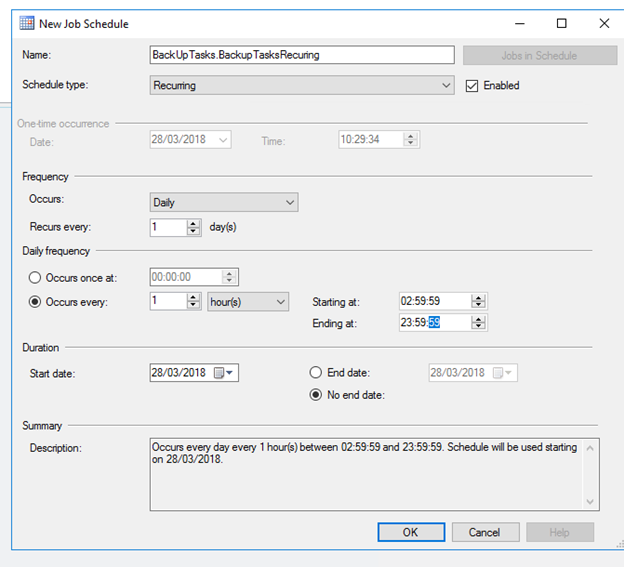Click the Occurs every interval number field
Image resolution: width=624 pixels, height=567 pixels.
tap(168, 301)
